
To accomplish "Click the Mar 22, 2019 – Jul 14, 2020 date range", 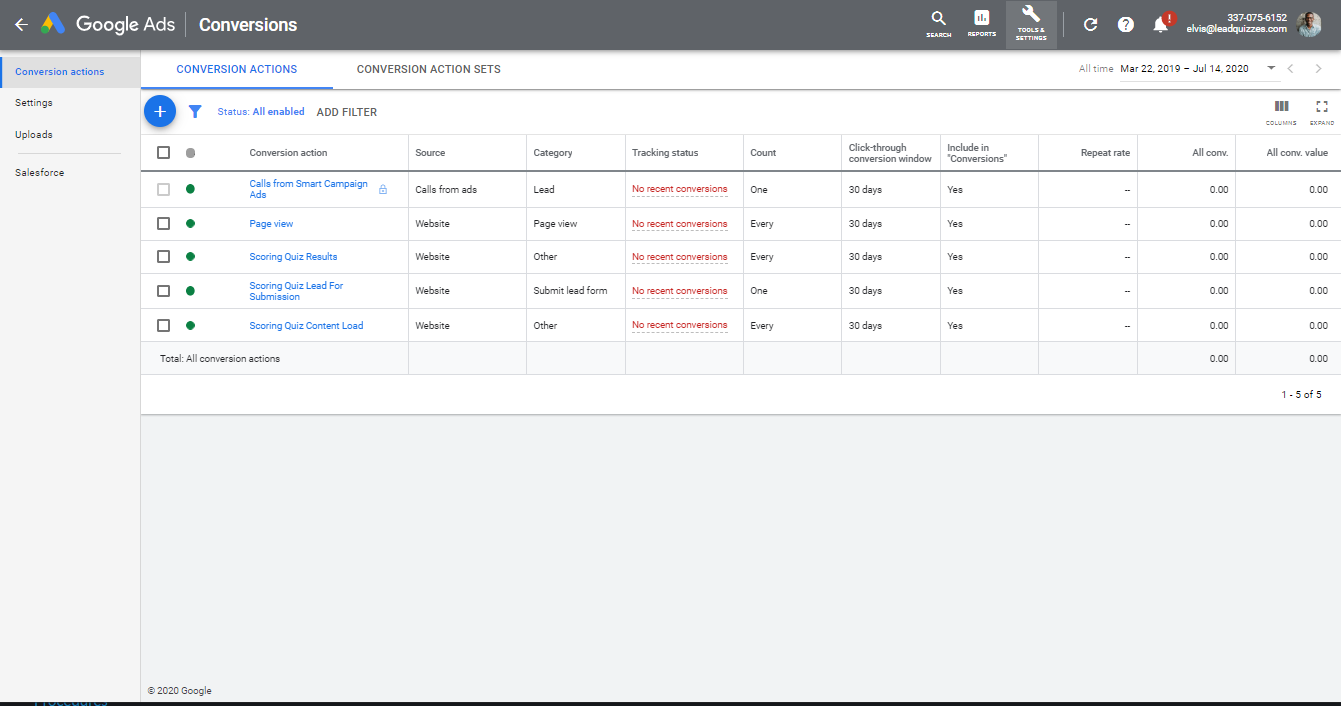I will [1184, 69].
